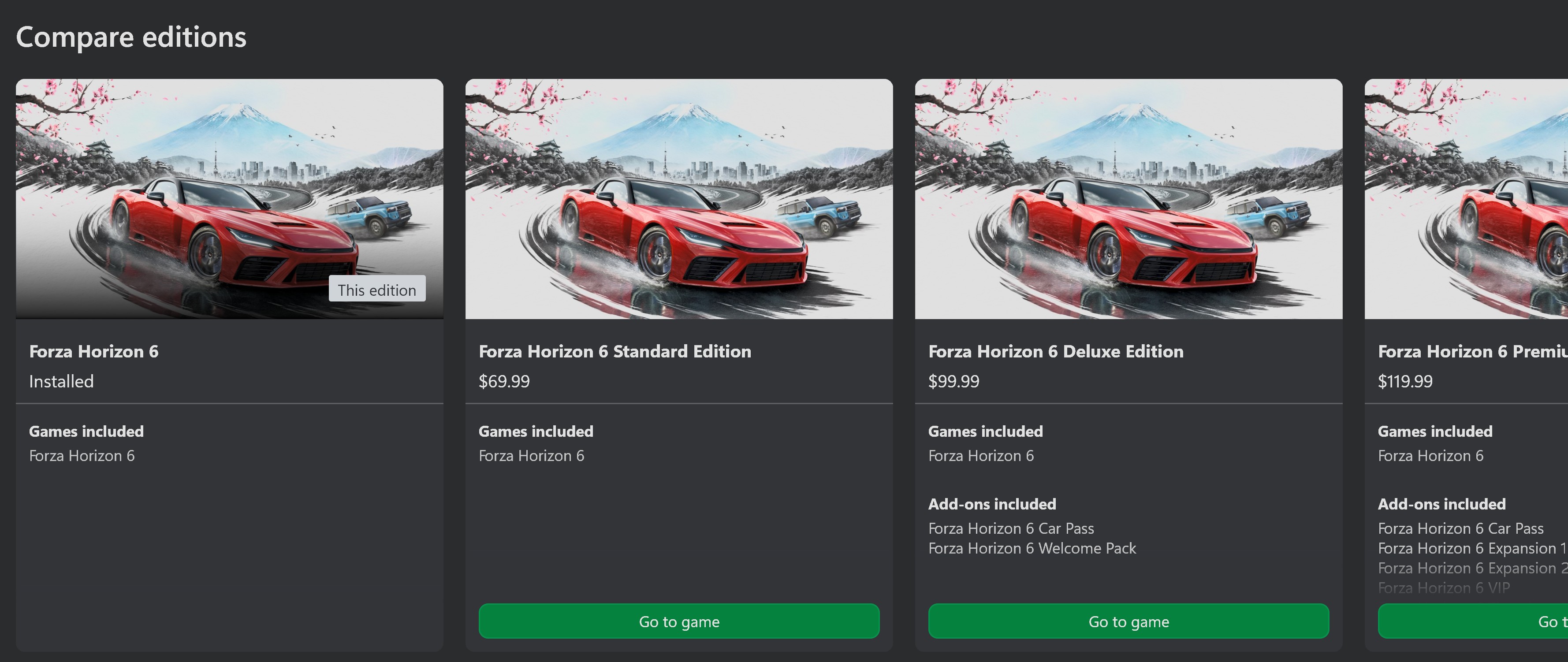Select the Forza Horizon 6 Deluxe Edition title
Viewport: 1568px width, 662px height.
pos(1055,352)
